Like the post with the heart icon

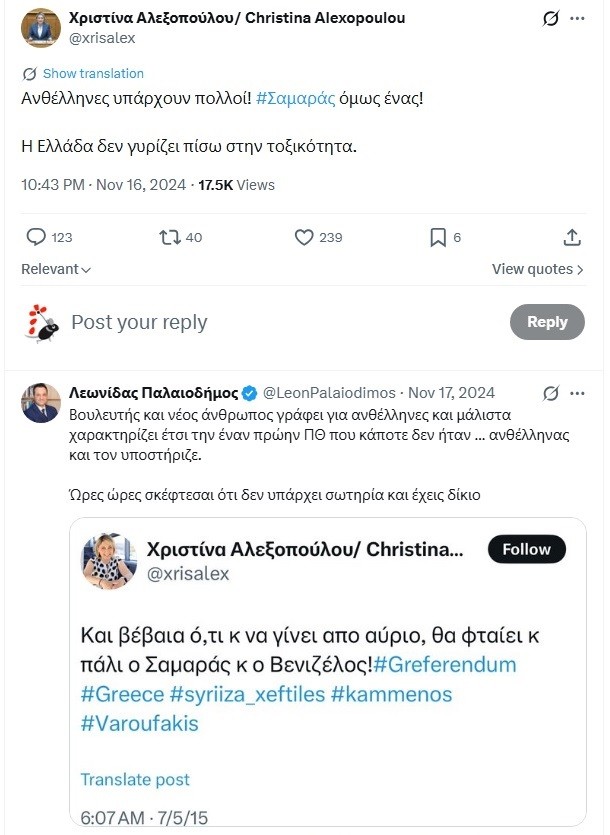point(305,237)
